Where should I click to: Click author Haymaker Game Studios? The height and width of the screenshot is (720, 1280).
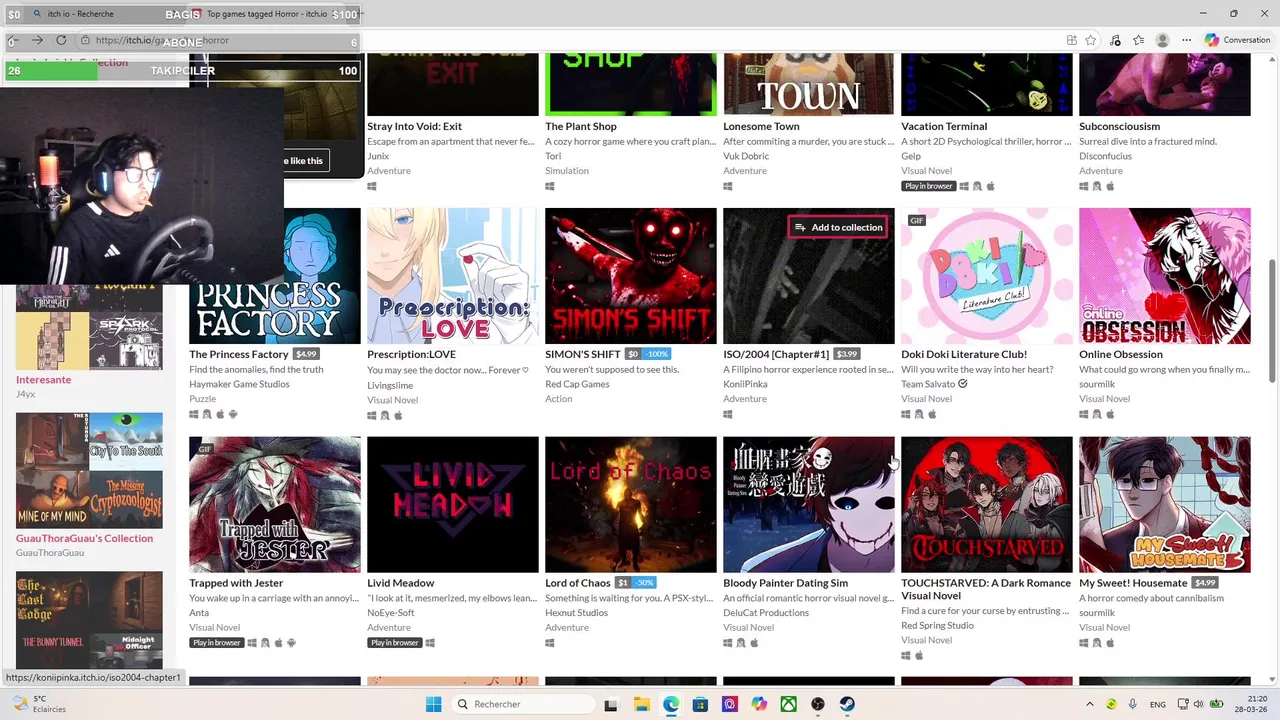(x=239, y=384)
